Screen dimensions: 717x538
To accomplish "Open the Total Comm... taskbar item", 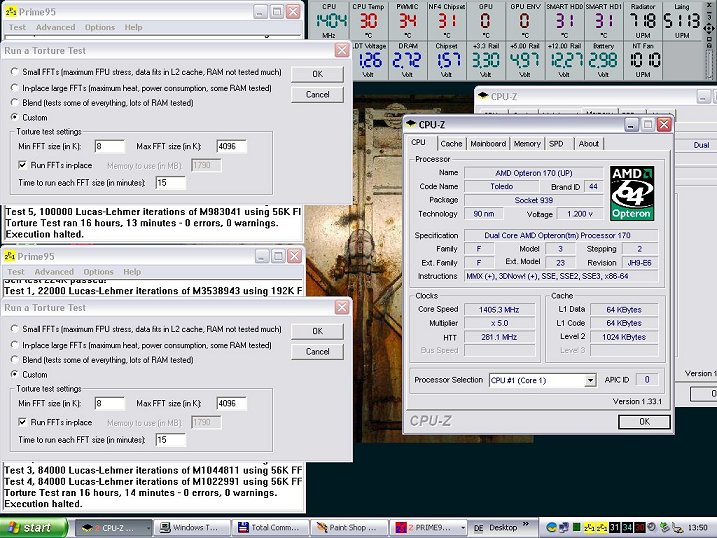I will (x=270, y=527).
